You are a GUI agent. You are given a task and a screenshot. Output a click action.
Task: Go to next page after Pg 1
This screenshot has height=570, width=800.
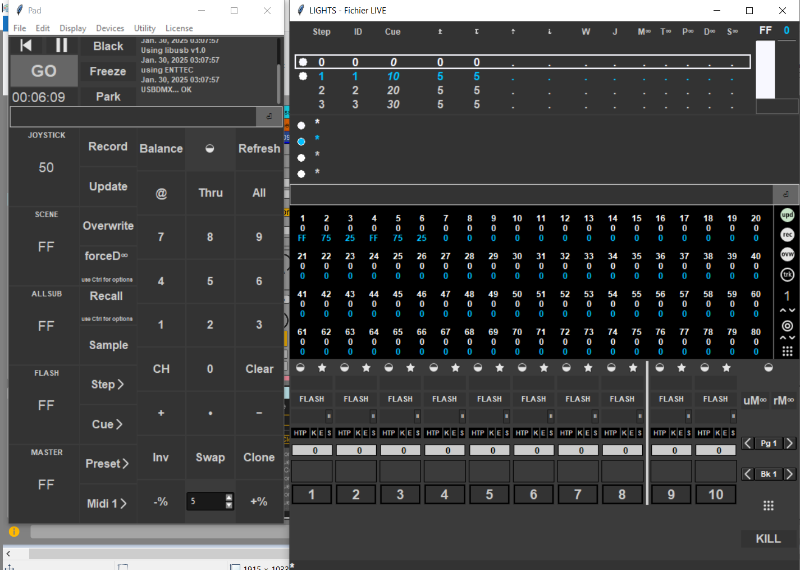pyautogui.click(x=790, y=443)
